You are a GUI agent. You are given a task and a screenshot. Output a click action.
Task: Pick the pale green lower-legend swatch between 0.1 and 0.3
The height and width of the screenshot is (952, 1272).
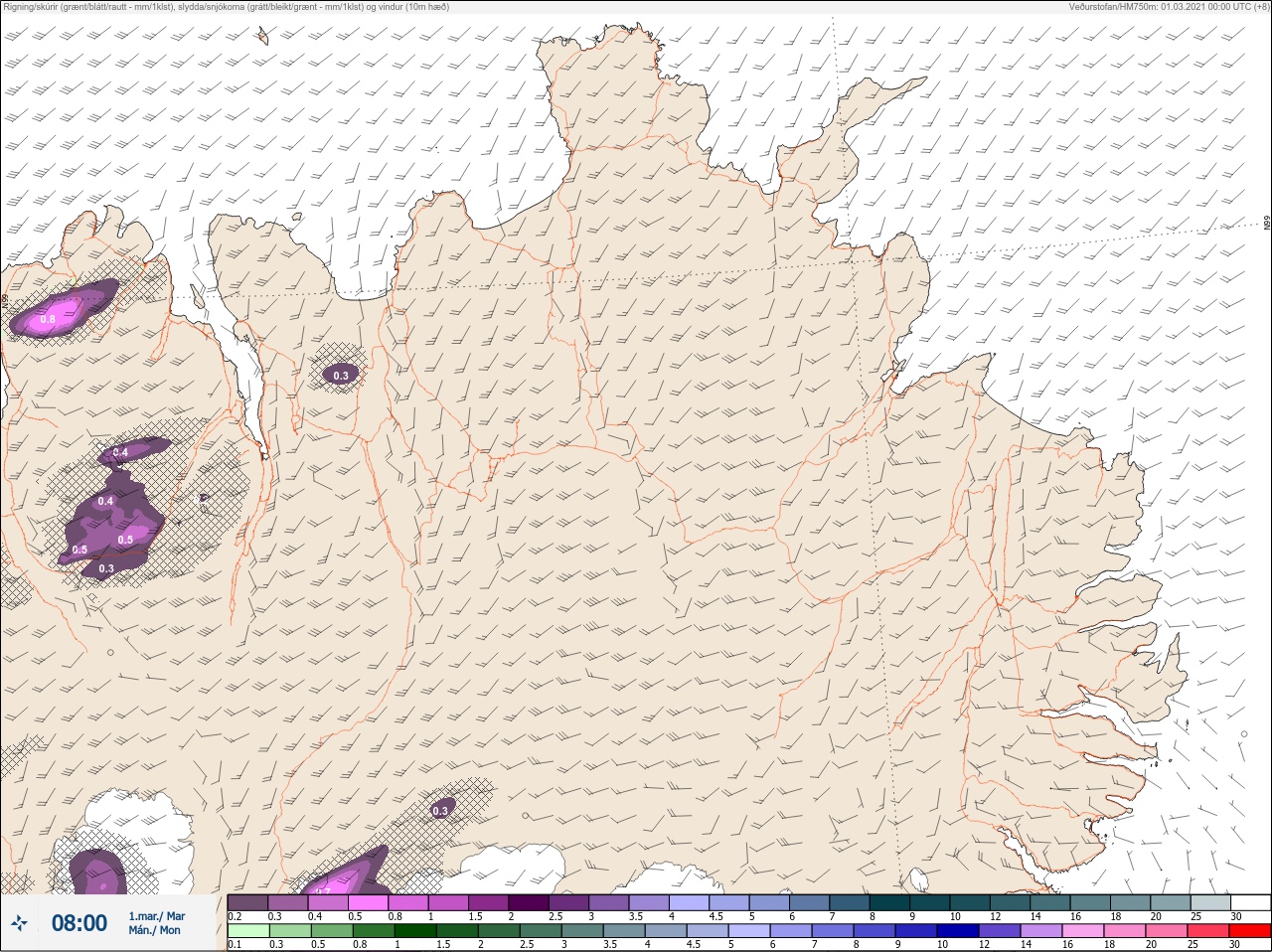(248, 931)
